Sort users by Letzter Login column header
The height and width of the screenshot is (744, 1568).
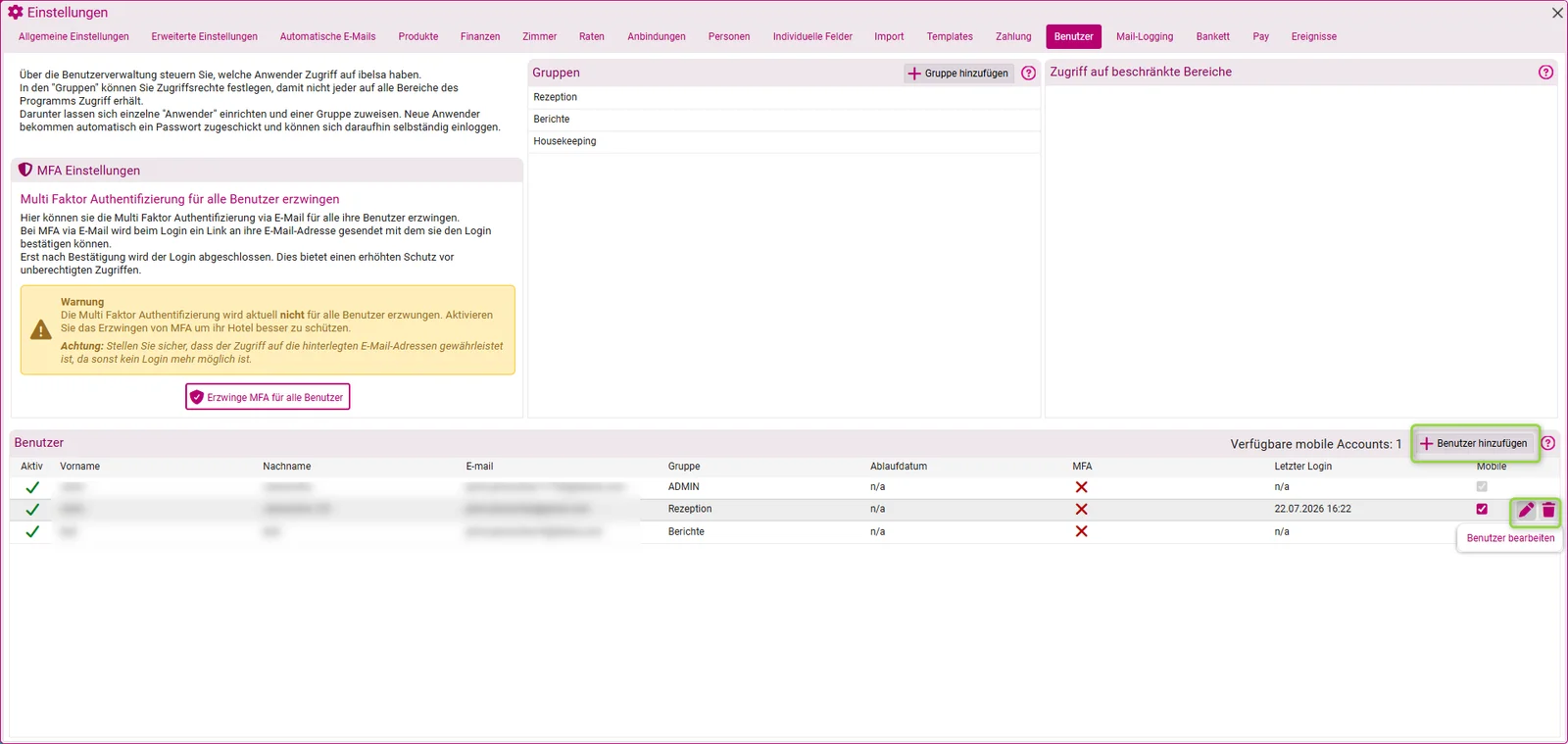pos(1302,467)
